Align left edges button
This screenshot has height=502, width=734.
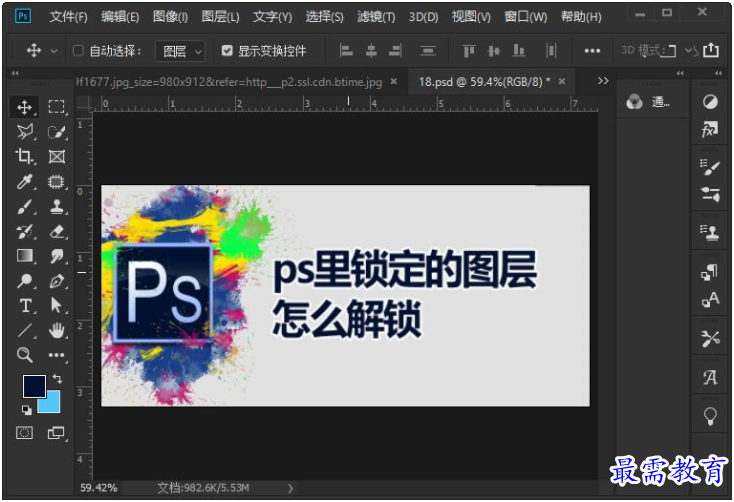click(x=346, y=51)
